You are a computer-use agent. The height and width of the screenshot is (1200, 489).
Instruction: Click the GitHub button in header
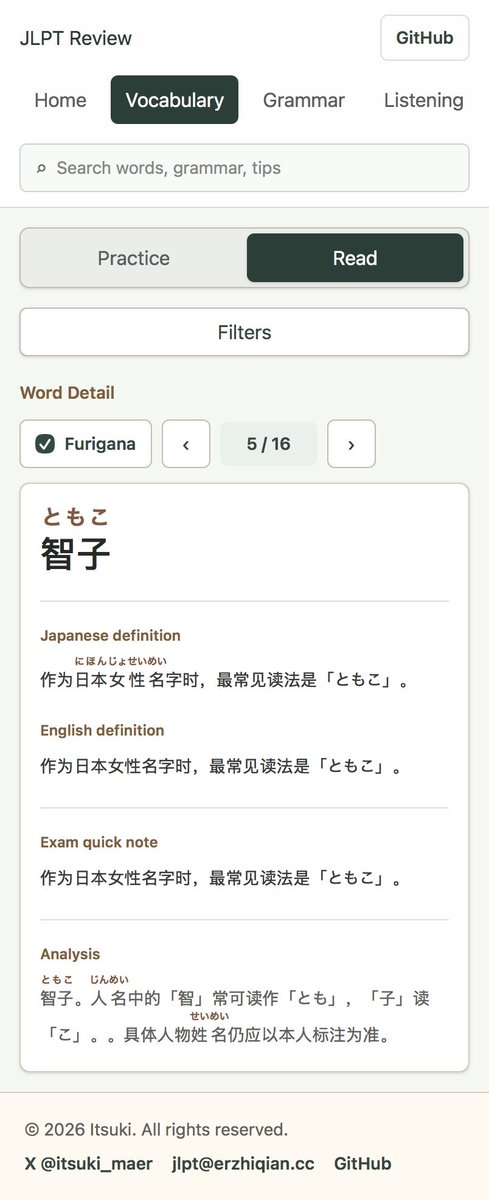click(424, 38)
